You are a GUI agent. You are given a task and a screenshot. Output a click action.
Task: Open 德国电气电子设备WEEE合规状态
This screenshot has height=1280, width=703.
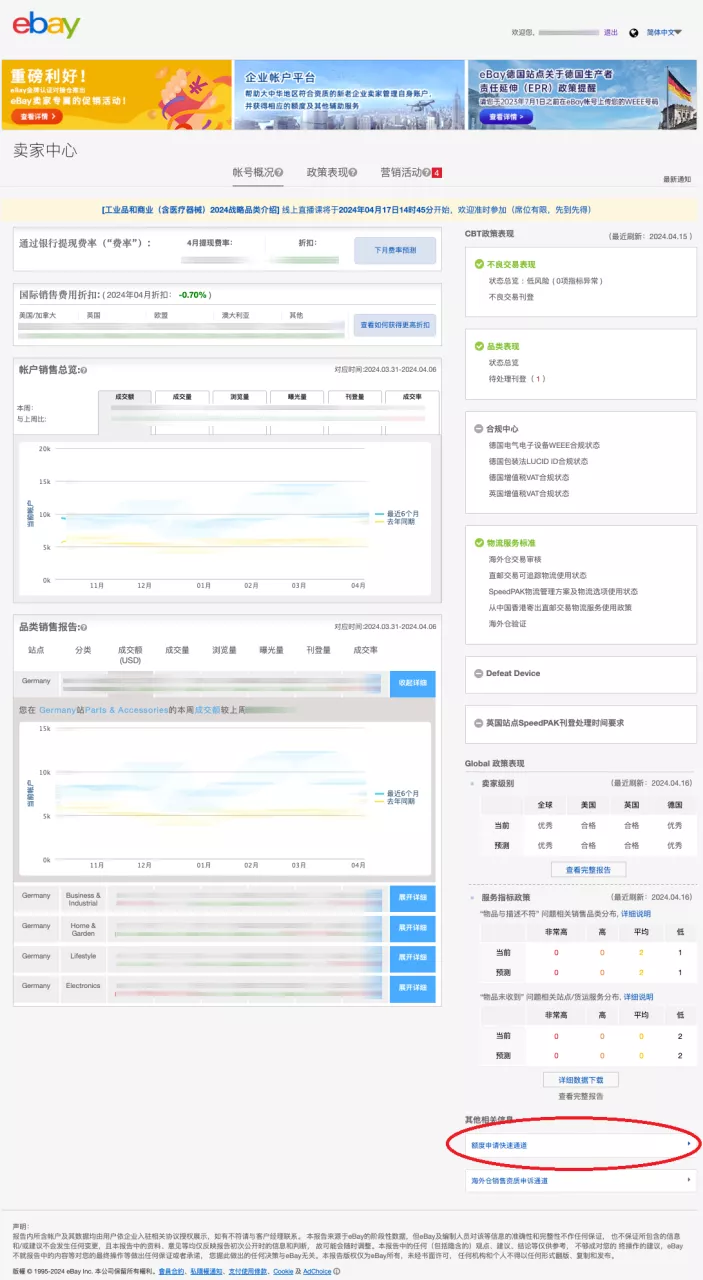pyautogui.click(x=544, y=445)
